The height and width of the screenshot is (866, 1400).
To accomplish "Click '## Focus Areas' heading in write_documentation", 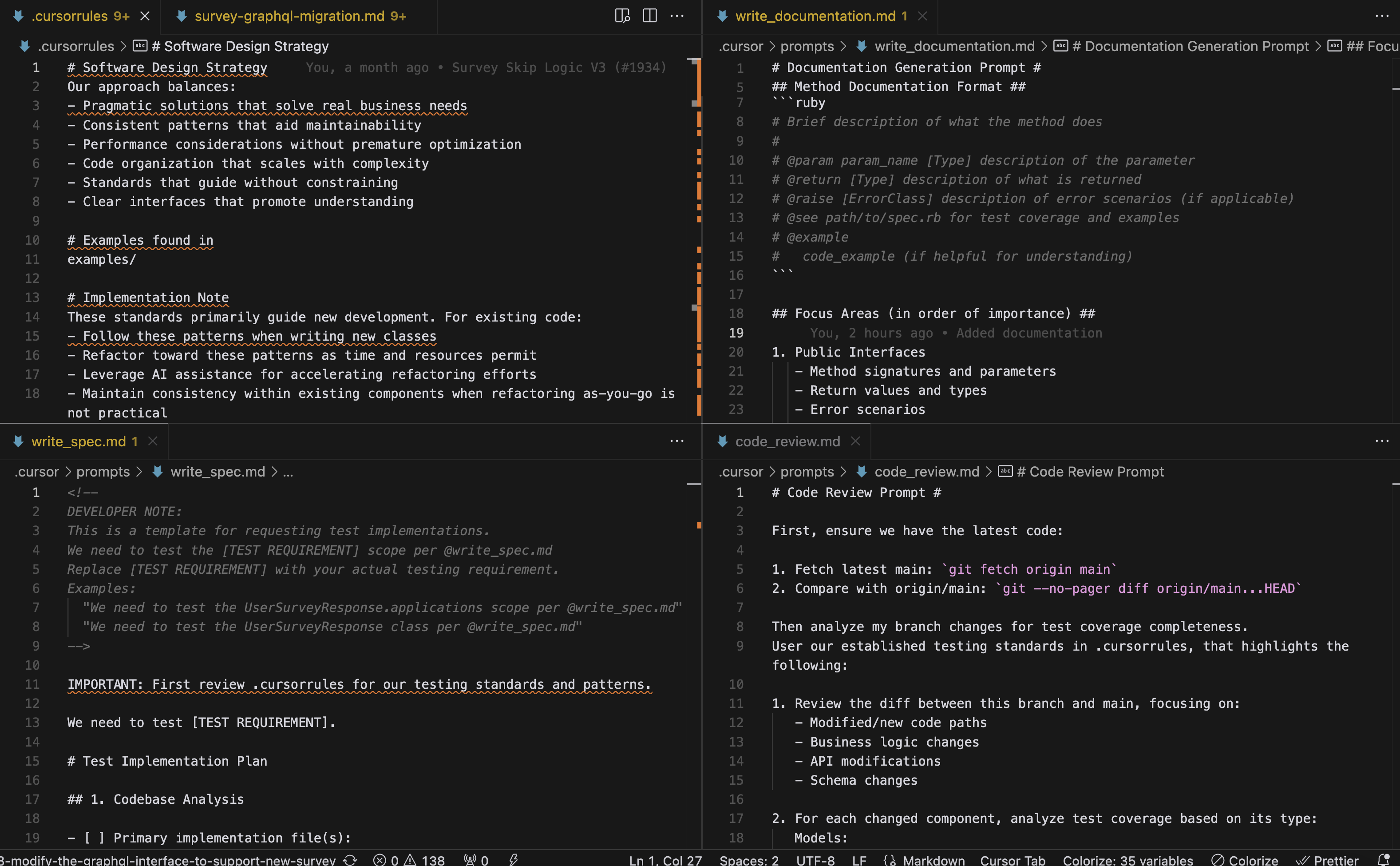I will click(x=933, y=314).
